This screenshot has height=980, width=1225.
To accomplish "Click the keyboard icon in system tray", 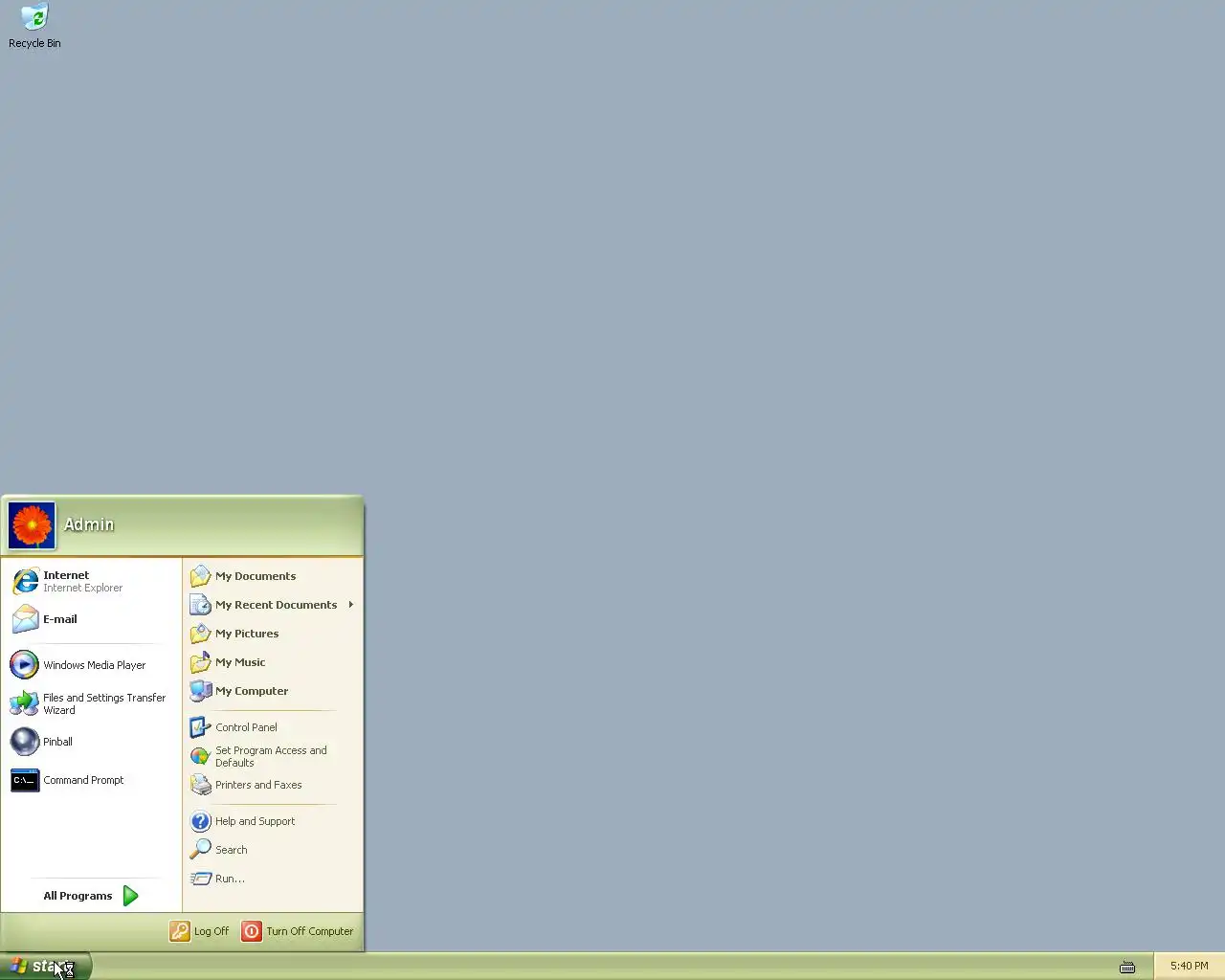I will click(1127, 967).
